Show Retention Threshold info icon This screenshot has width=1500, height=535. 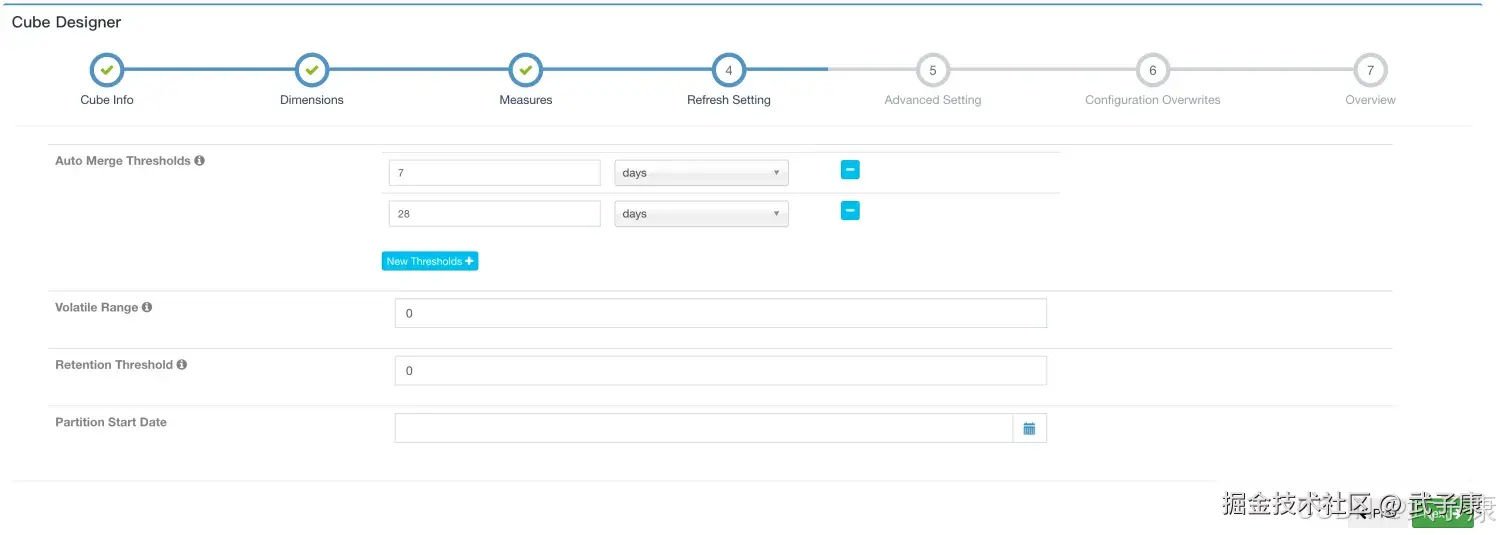182,364
